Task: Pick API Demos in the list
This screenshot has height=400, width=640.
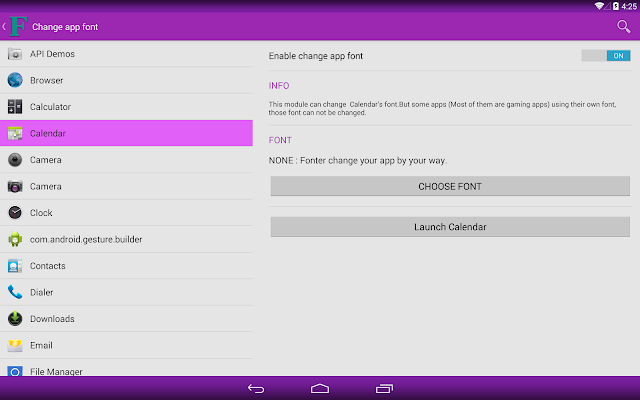Action: [126, 53]
